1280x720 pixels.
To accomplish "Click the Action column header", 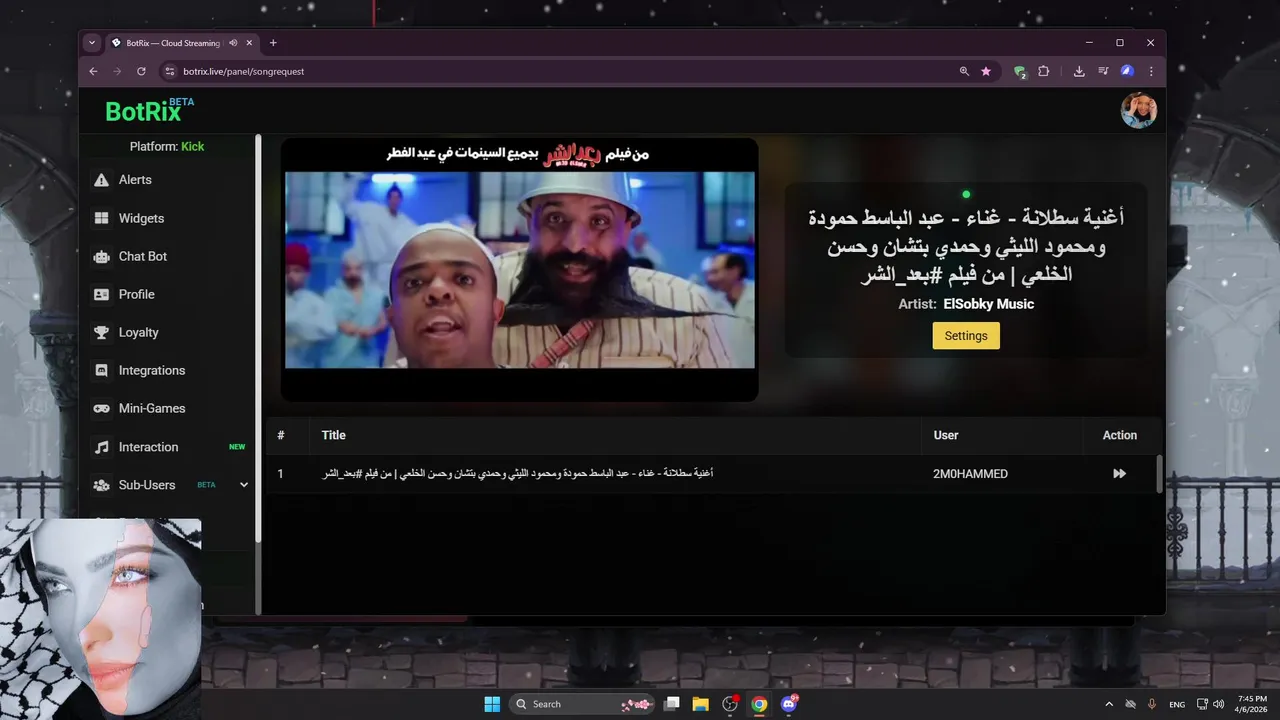I will point(1120,435).
